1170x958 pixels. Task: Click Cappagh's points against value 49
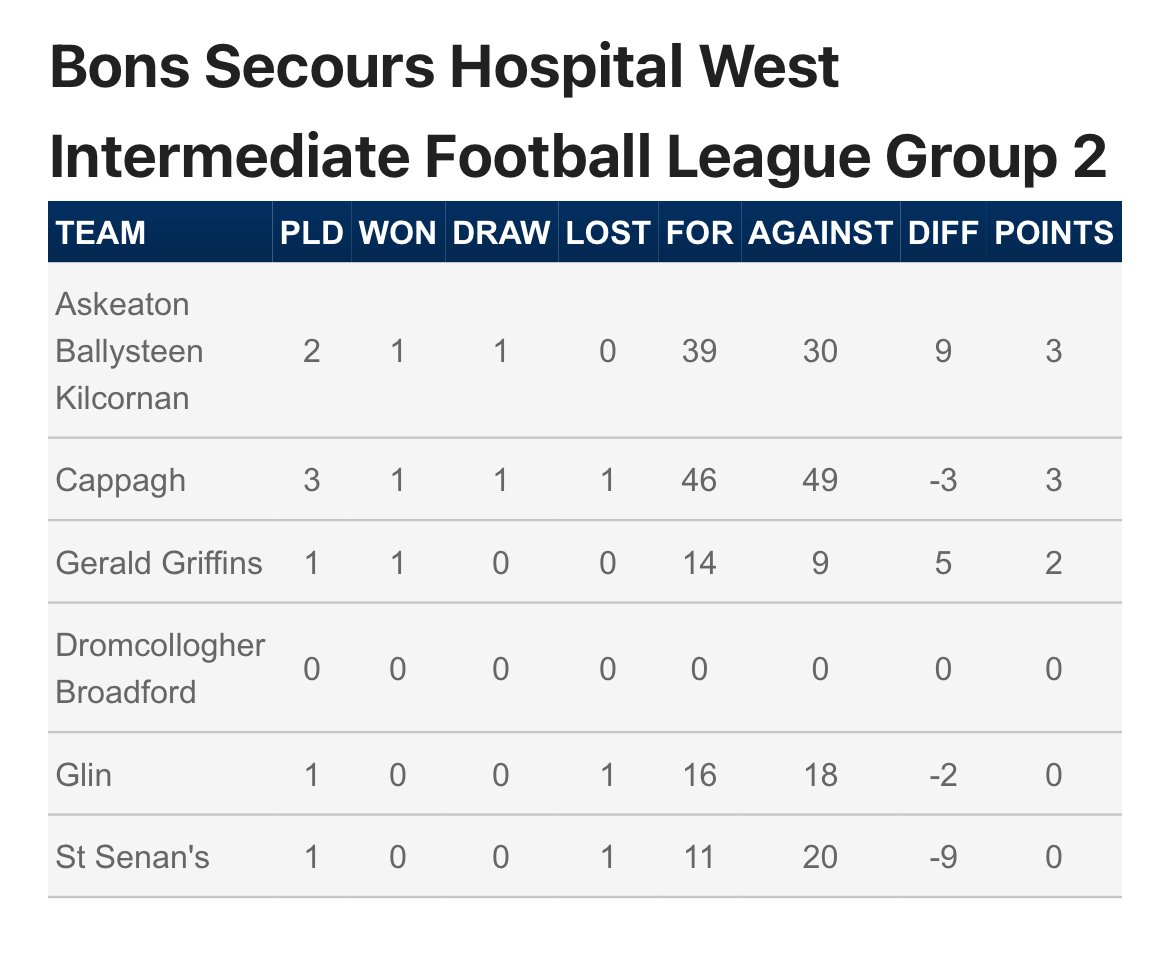click(x=820, y=480)
